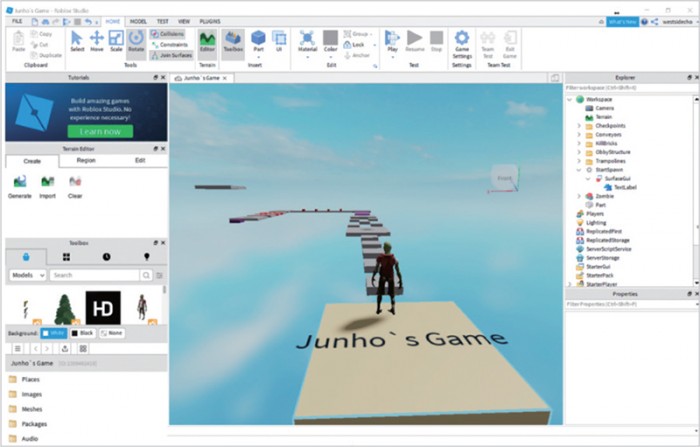Set preview background to Black
The image size is (700, 447).
click(83, 333)
